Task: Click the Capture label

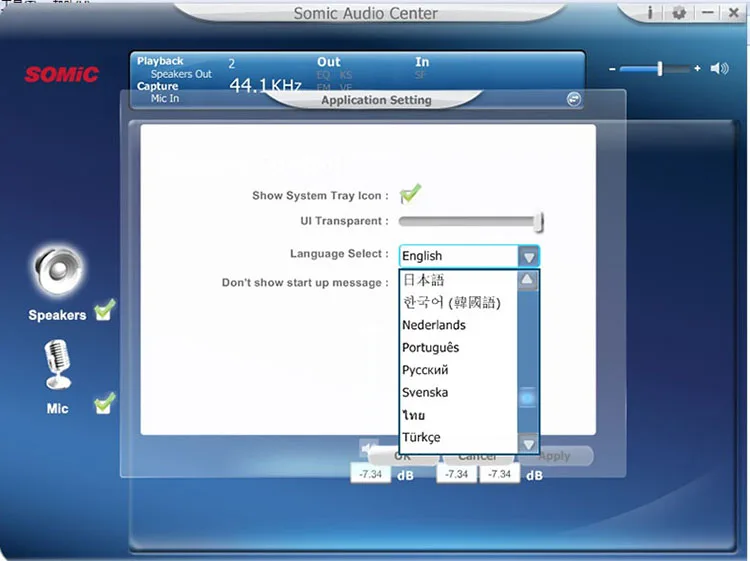Action: pyautogui.click(x=157, y=86)
